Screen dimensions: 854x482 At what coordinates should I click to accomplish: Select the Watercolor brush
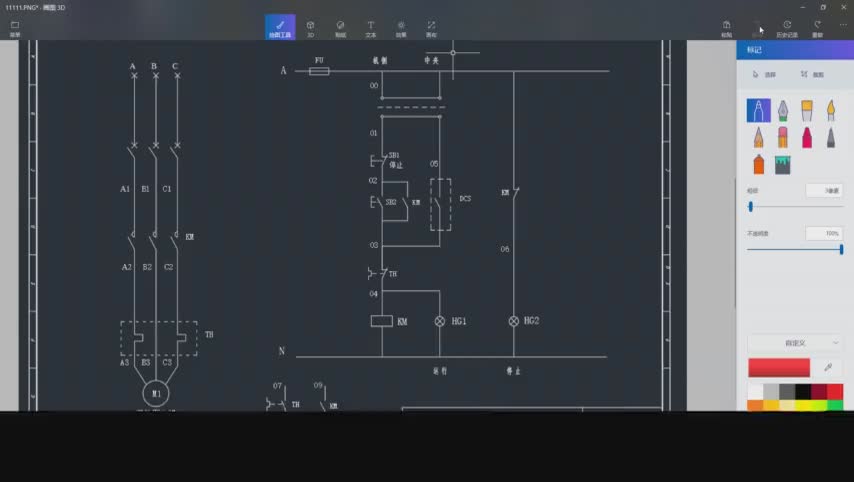point(831,111)
